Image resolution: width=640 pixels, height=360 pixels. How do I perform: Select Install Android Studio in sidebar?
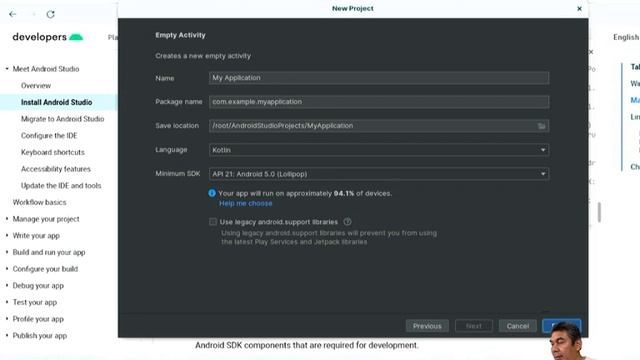pos(56,102)
